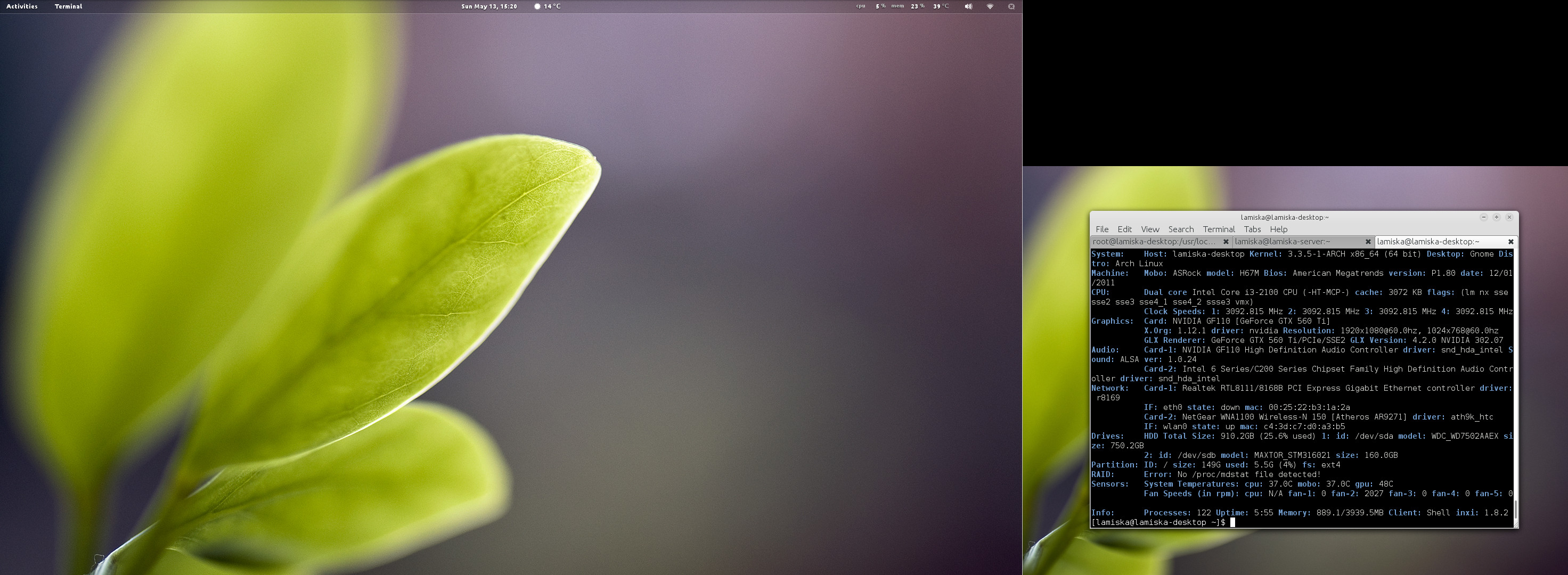Open the View menu in terminal
Image resolution: width=1568 pixels, height=575 pixels.
1150,229
